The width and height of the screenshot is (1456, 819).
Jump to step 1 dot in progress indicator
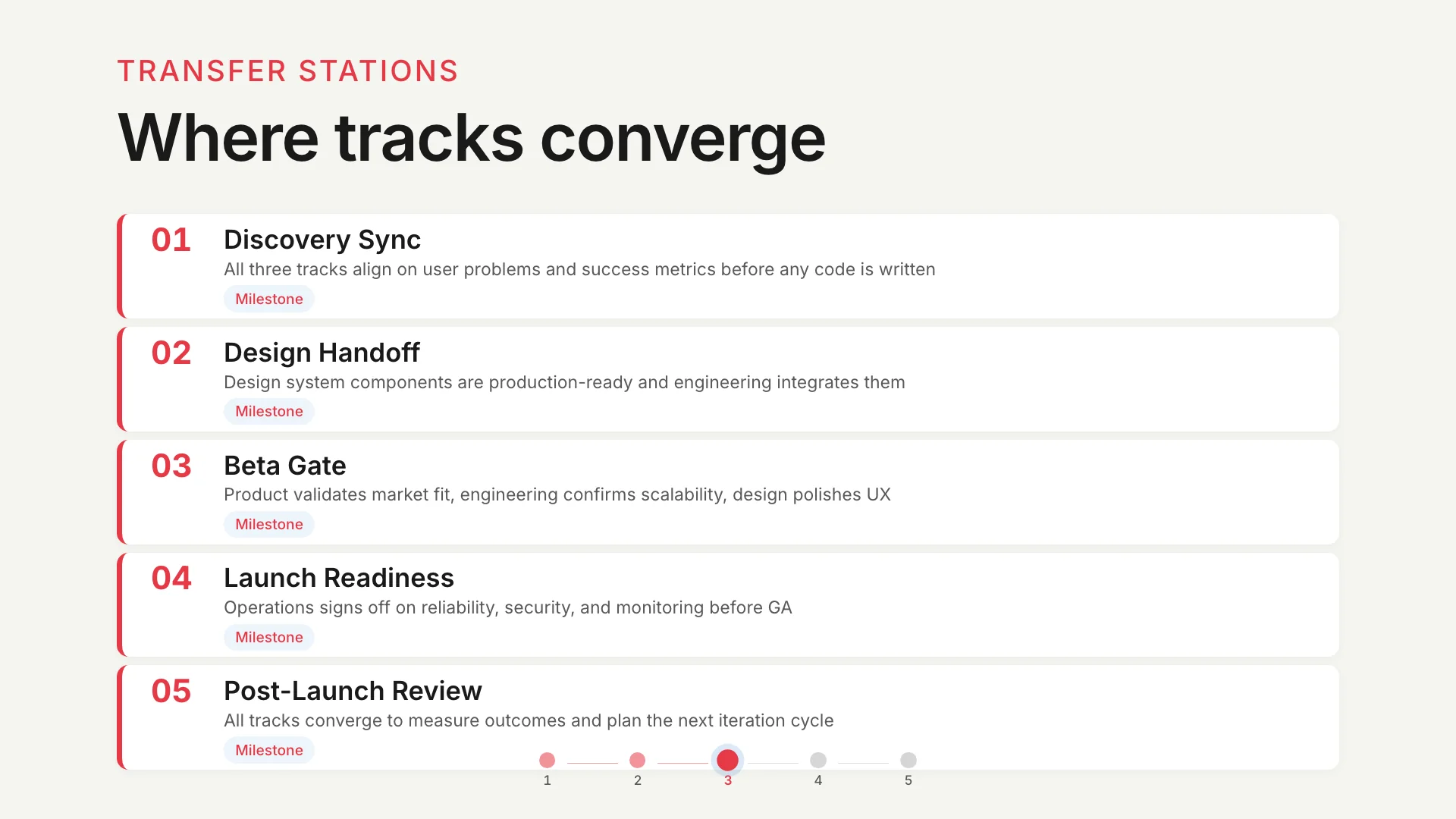tap(547, 760)
